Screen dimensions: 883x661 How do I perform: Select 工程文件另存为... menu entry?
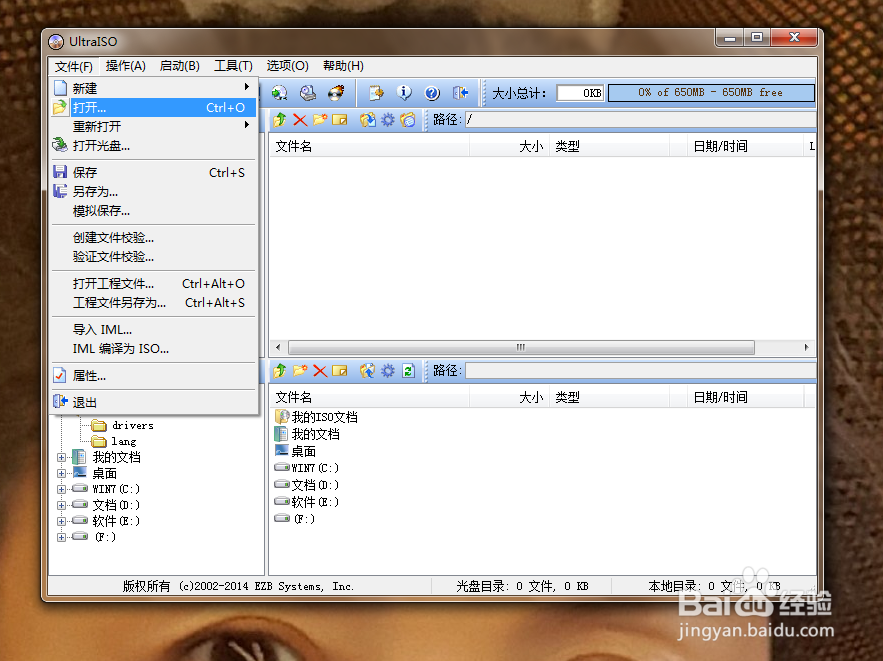tap(154, 303)
